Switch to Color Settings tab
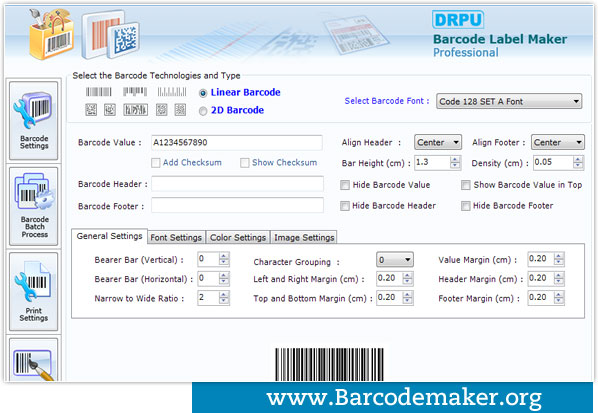598x413 pixels. click(238, 237)
